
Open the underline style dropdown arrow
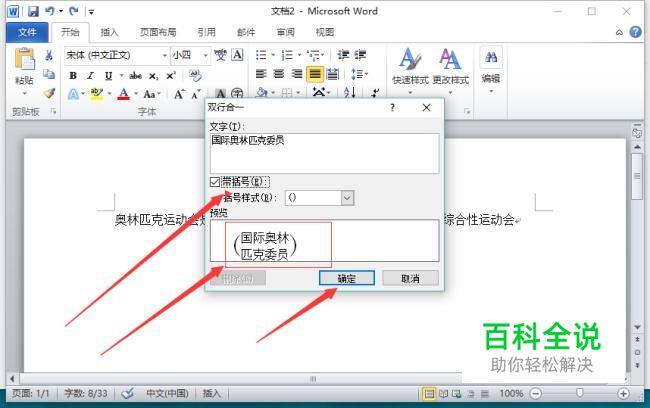pyautogui.click(x=121, y=75)
